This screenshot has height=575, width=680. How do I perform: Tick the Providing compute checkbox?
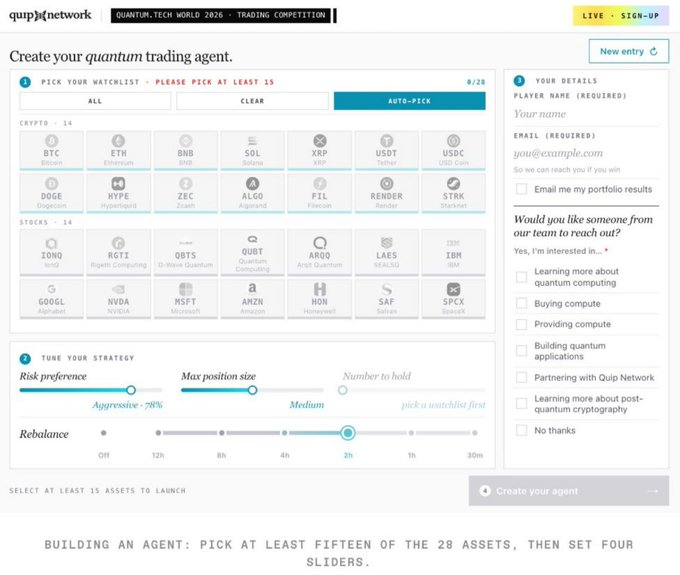pos(522,324)
